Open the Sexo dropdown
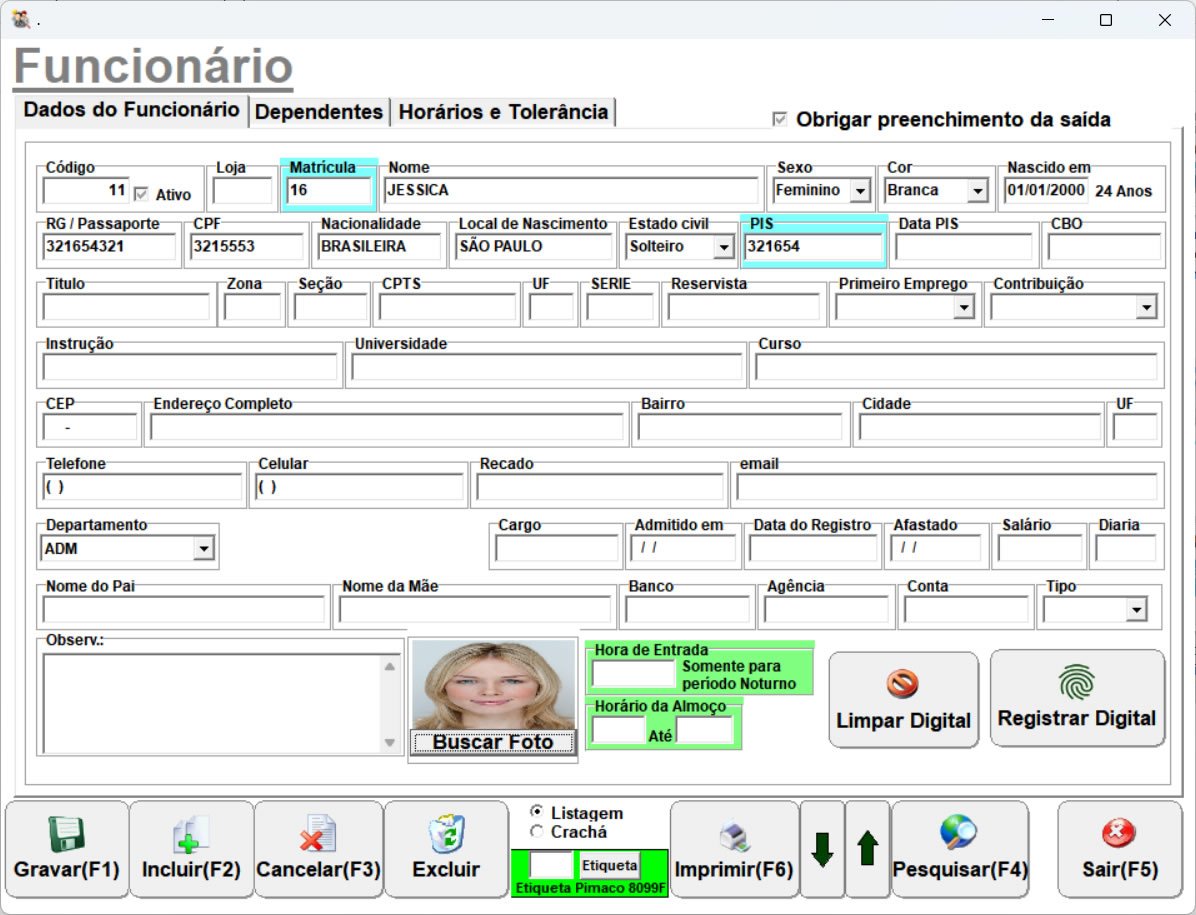1196x915 pixels. click(x=860, y=191)
